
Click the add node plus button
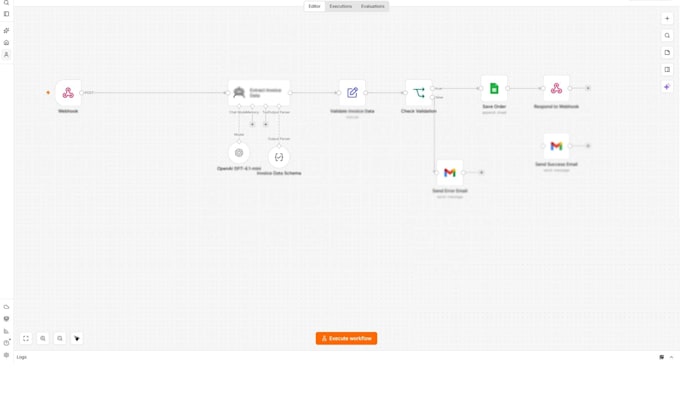pos(667,19)
